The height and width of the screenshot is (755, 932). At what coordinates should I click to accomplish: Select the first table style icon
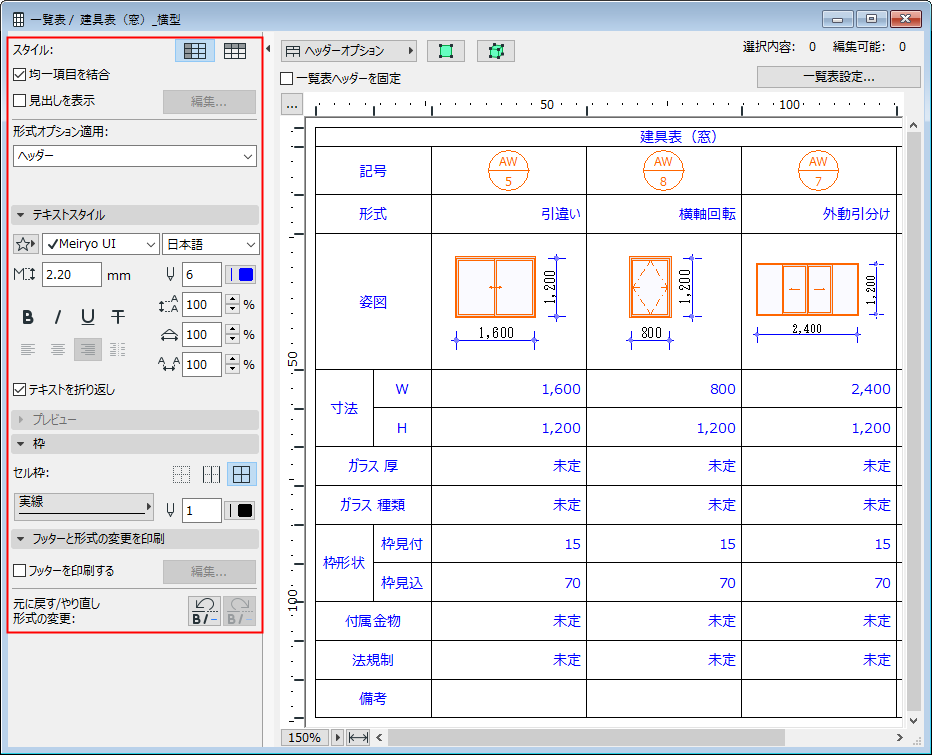[195, 51]
